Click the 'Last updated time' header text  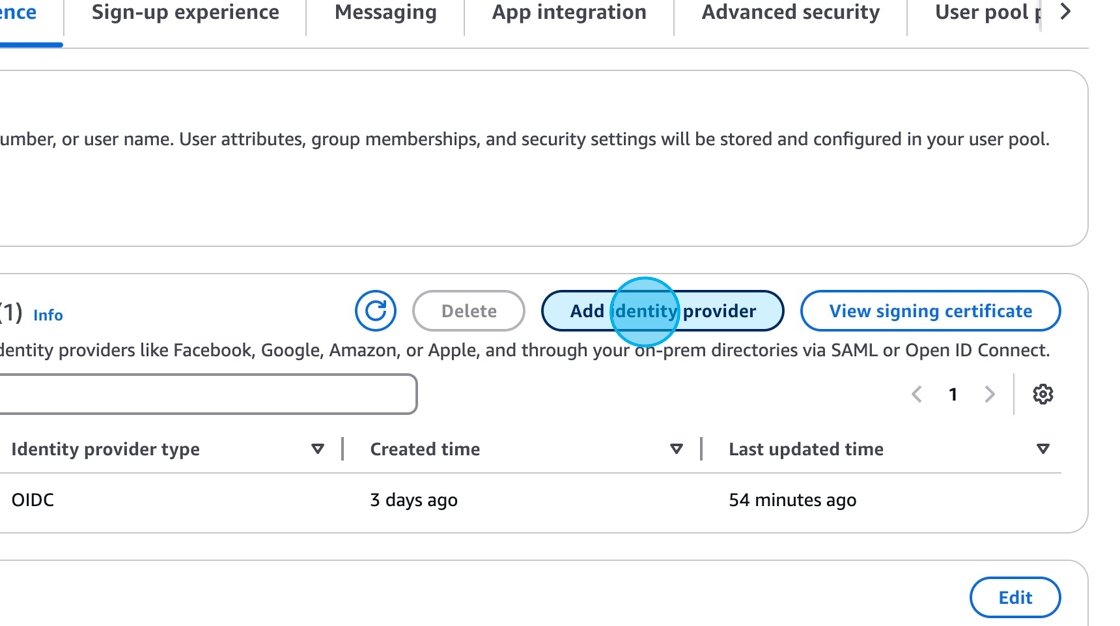(806, 449)
